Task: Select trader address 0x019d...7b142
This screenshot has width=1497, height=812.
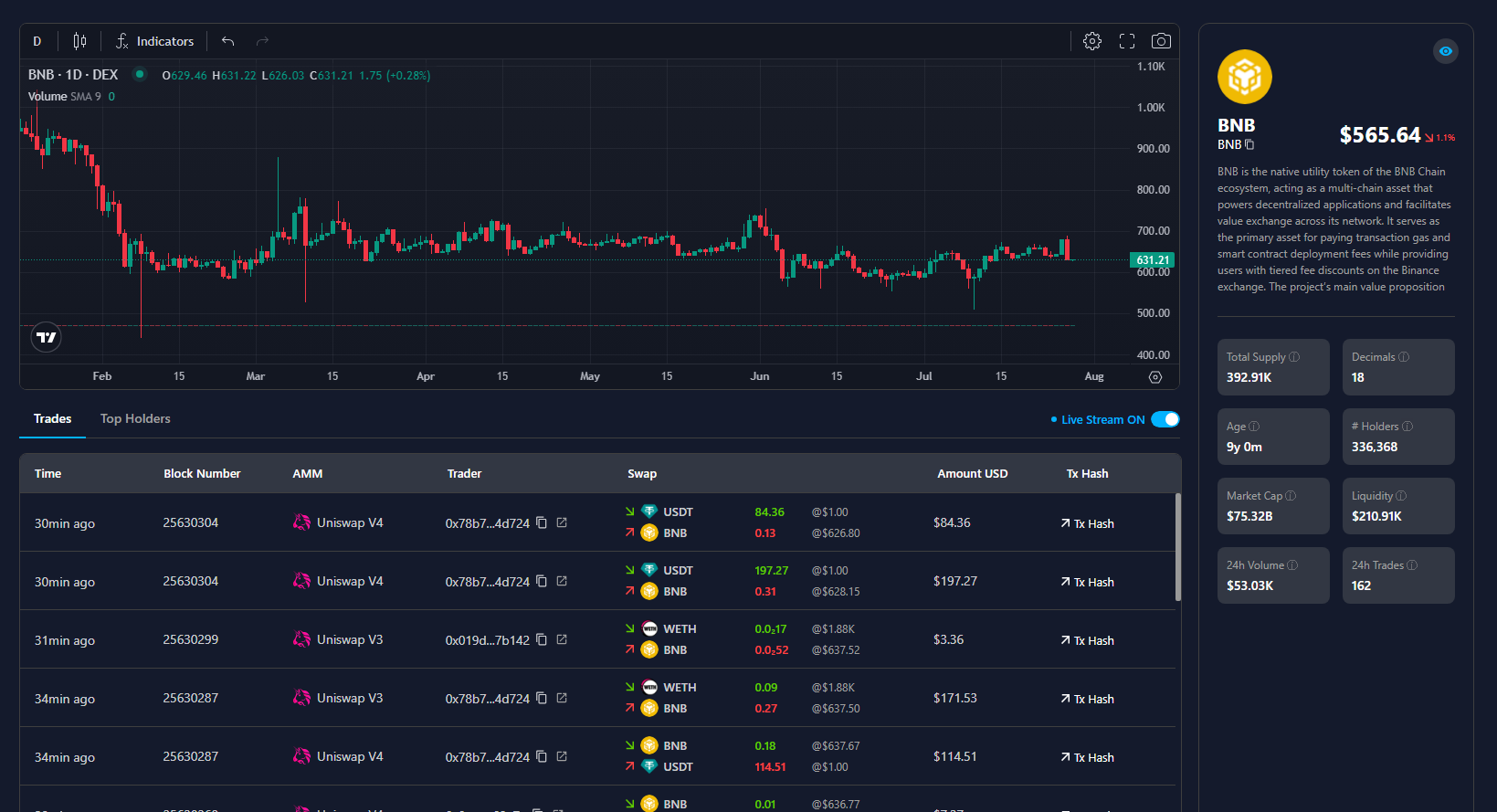Action: 488,640
